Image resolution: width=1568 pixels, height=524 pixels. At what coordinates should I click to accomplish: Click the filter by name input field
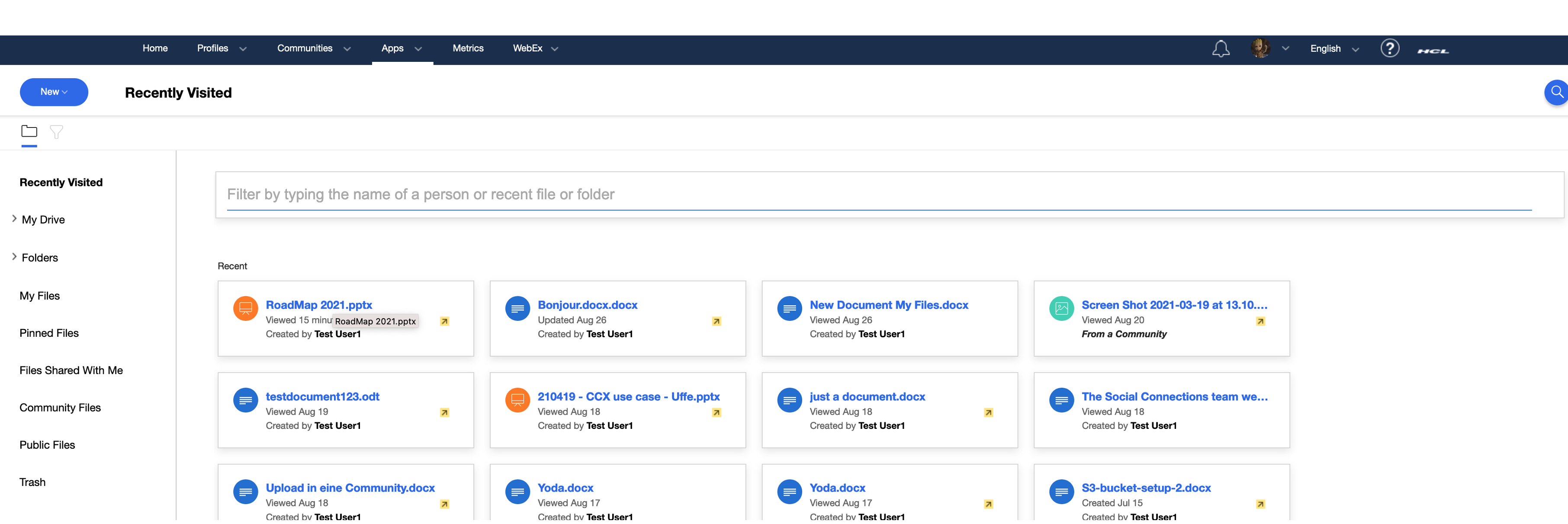880,195
